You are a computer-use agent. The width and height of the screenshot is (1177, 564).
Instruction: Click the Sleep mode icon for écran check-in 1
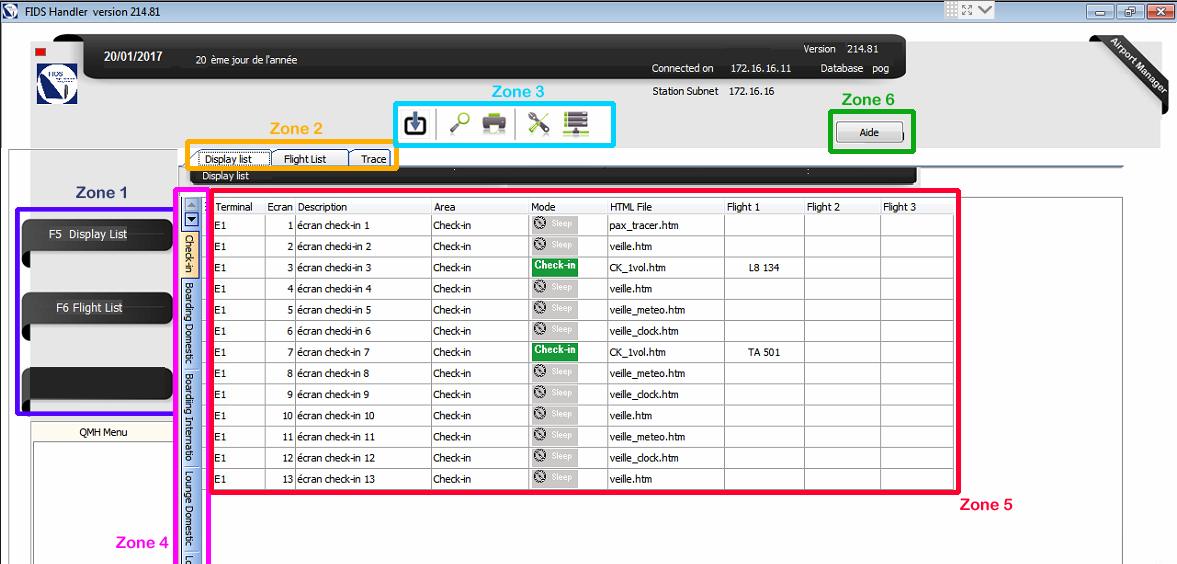click(x=554, y=225)
